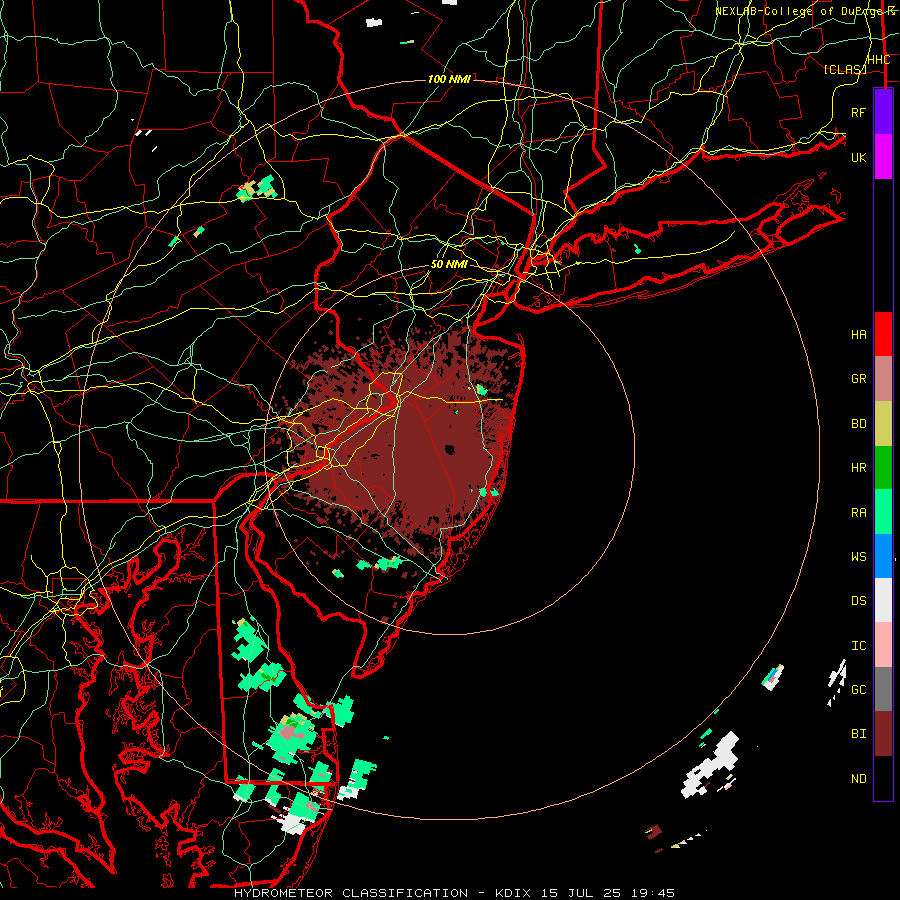Viewport: 900px width, 900px height.
Task: Select the gray GC legend color swatch
Action: pos(883,689)
